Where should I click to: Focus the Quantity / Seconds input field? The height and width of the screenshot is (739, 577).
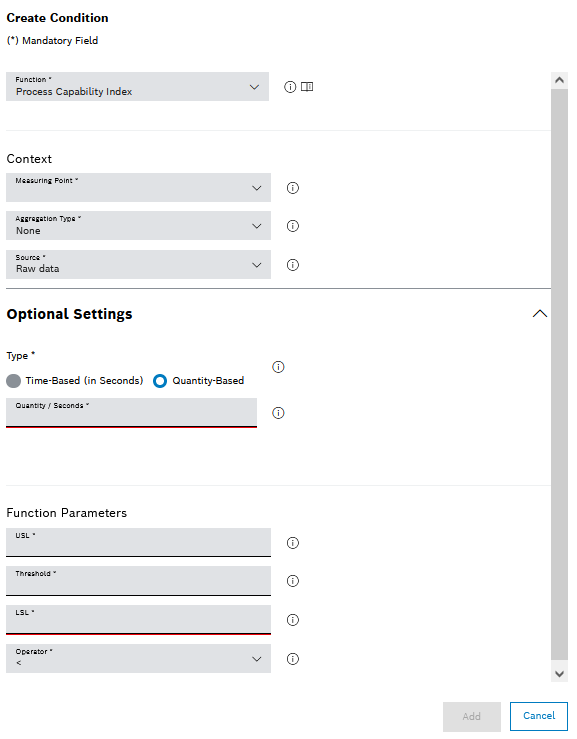[132, 413]
